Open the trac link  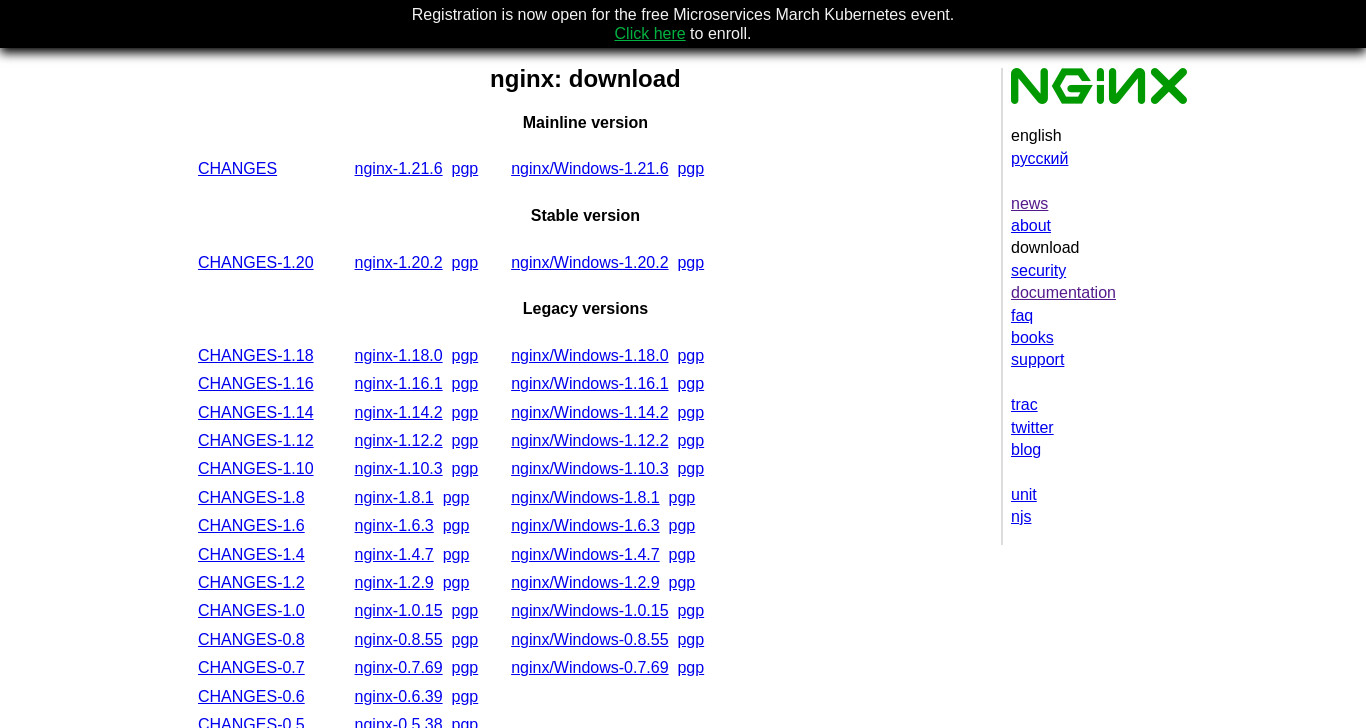click(1024, 405)
